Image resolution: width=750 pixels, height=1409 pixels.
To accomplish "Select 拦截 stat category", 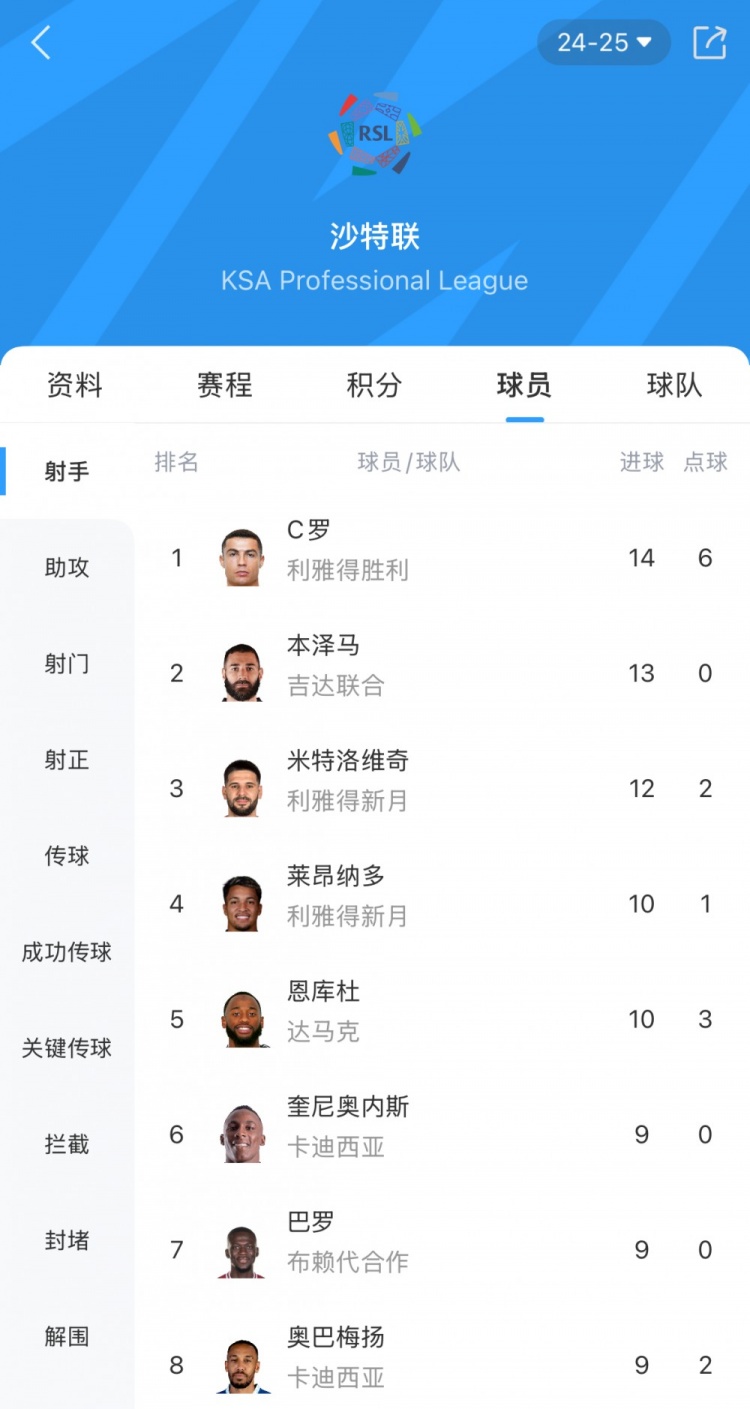I will pyautogui.click(x=67, y=1144).
